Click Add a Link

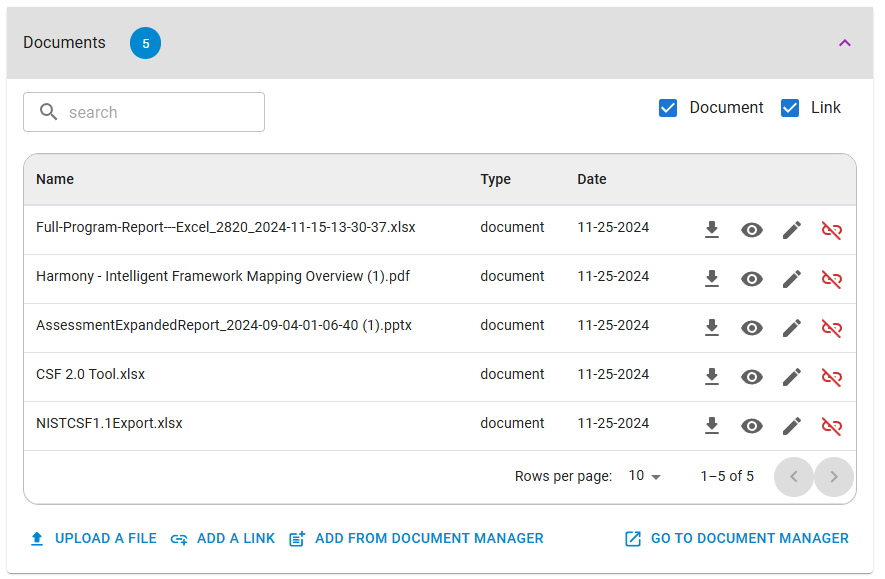click(223, 538)
